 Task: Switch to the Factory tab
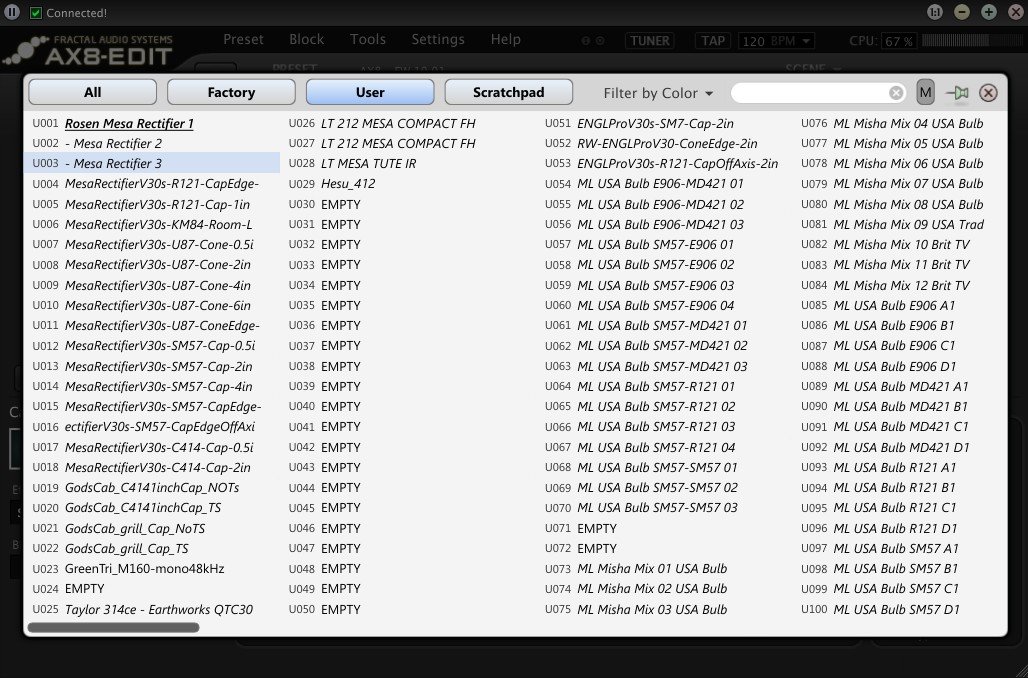231,92
